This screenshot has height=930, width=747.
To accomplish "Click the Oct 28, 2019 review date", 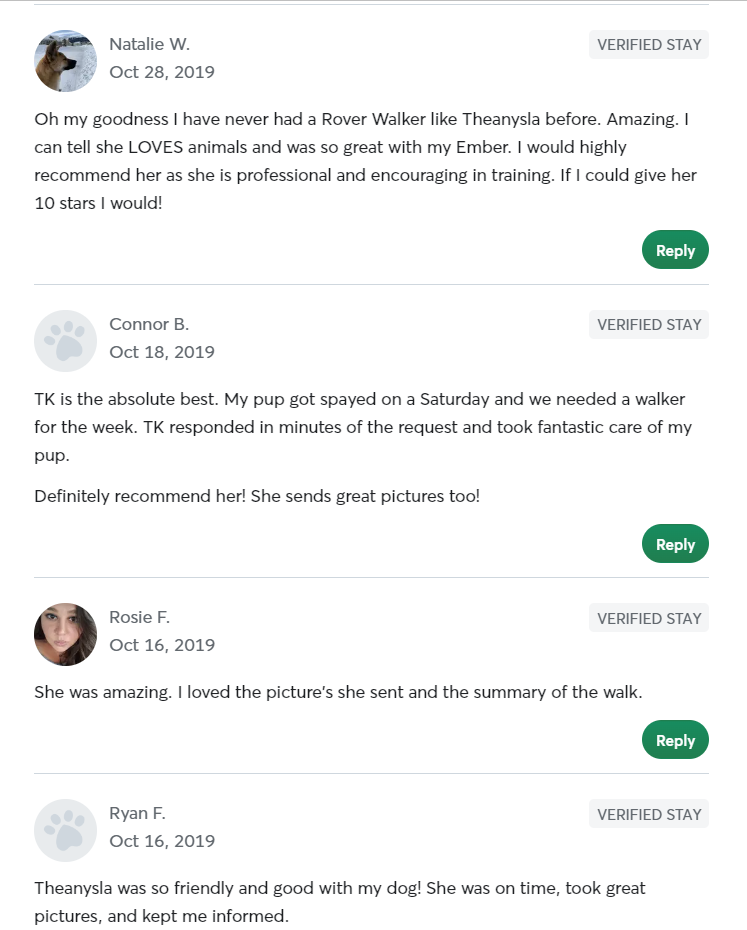I will pos(162,72).
